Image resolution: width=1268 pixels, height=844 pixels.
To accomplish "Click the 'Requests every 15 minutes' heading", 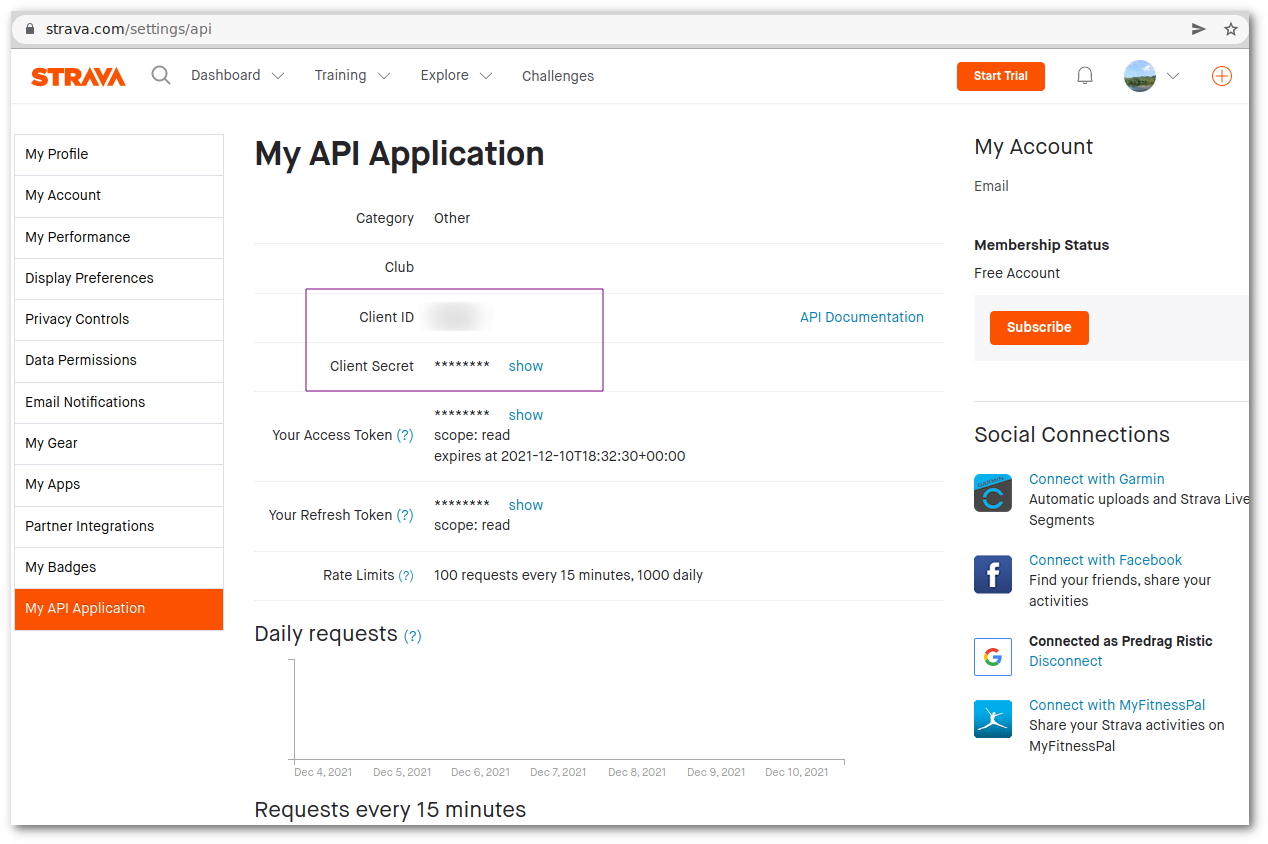I will point(390,810).
